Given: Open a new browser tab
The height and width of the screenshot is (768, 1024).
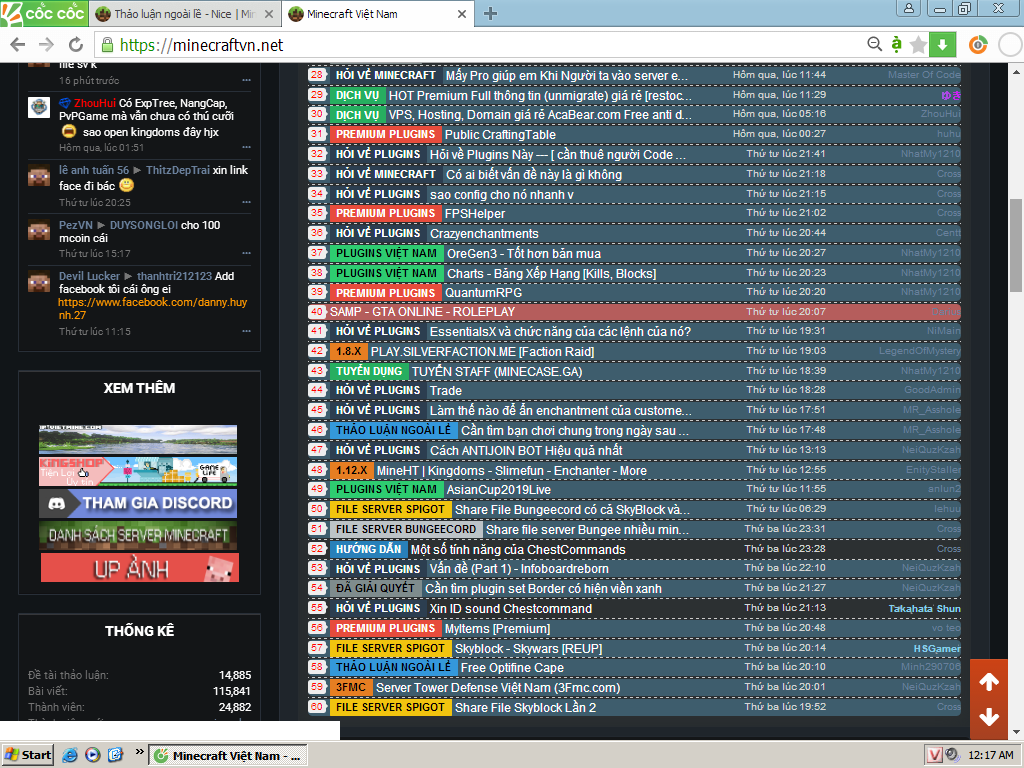Looking at the screenshot, I should click(490, 13).
